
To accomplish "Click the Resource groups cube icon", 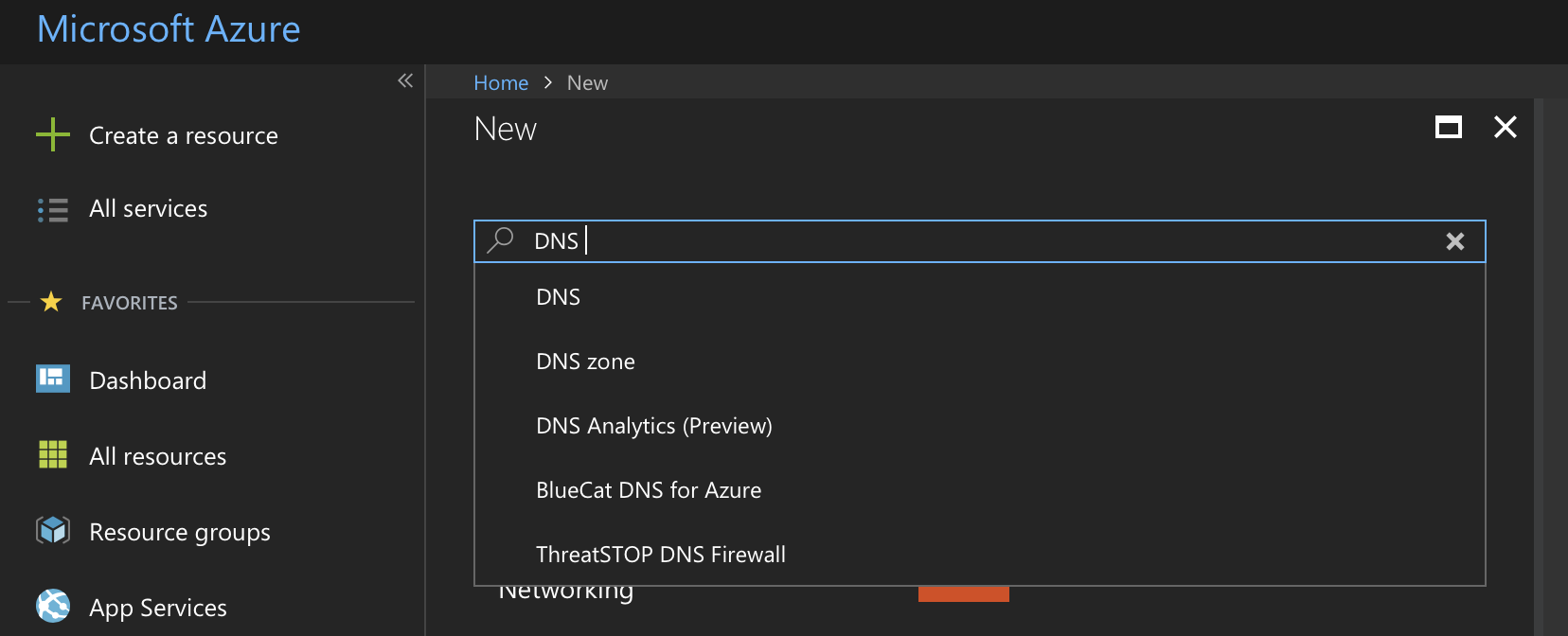I will pos(53,530).
